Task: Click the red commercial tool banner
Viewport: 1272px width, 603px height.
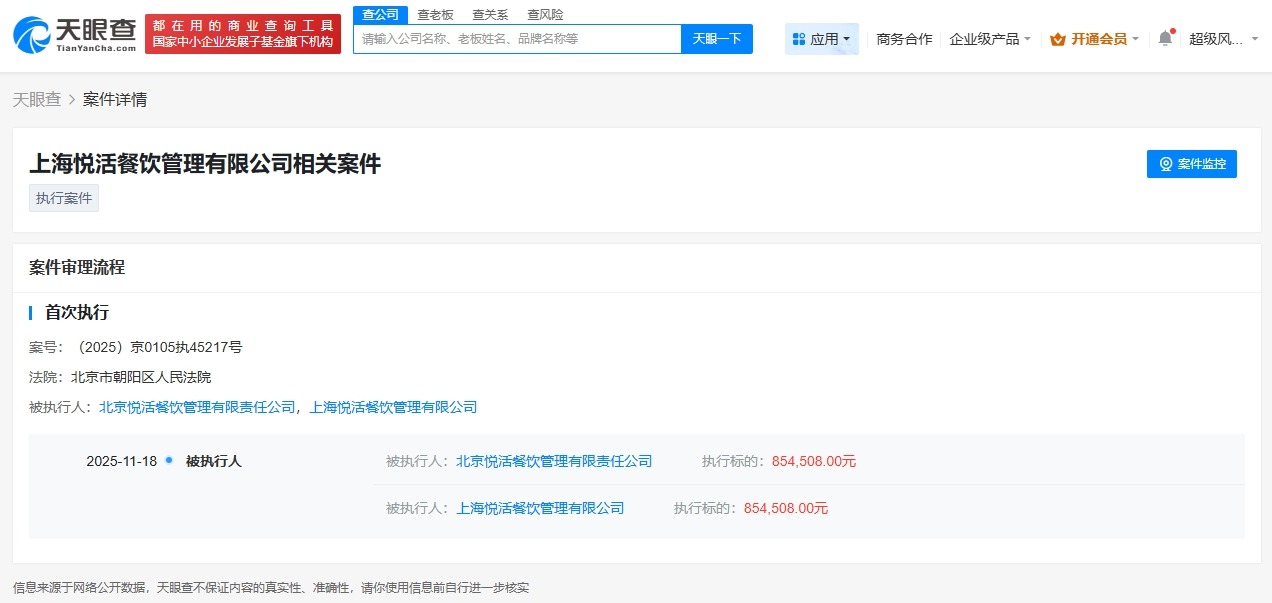Action: pyautogui.click(x=242, y=32)
